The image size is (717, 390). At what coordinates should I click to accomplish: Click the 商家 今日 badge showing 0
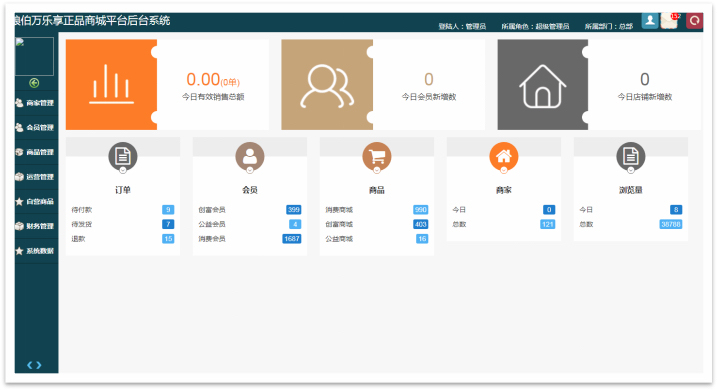[549, 210]
